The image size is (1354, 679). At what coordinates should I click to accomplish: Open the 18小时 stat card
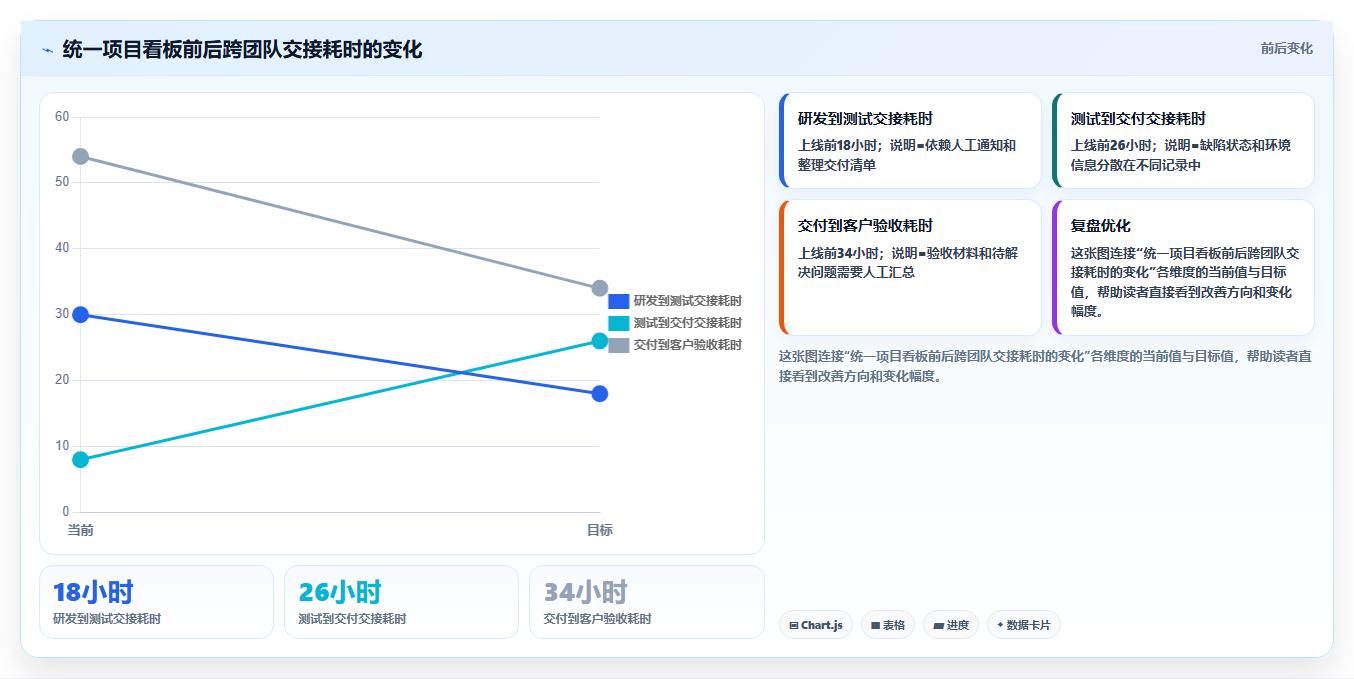click(156, 602)
